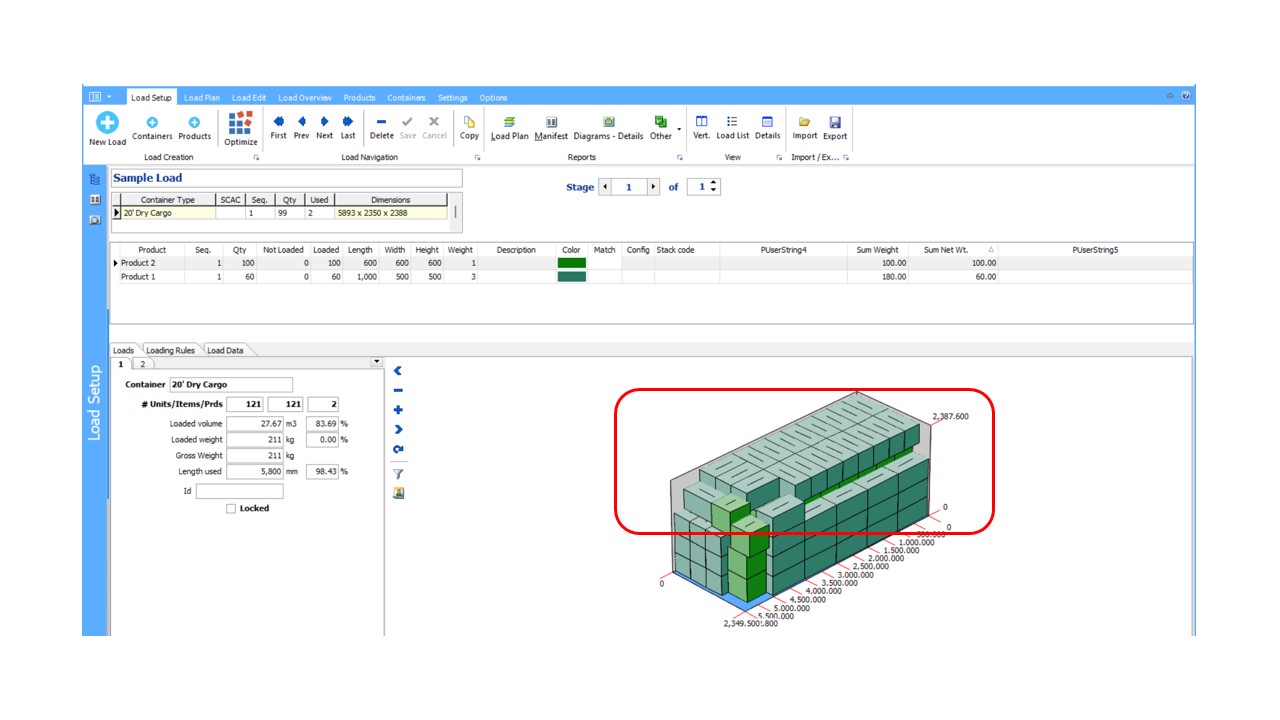The width and height of the screenshot is (1280, 720).
Task: Open the Containers ribbon tab
Action: [x=406, y=98]
